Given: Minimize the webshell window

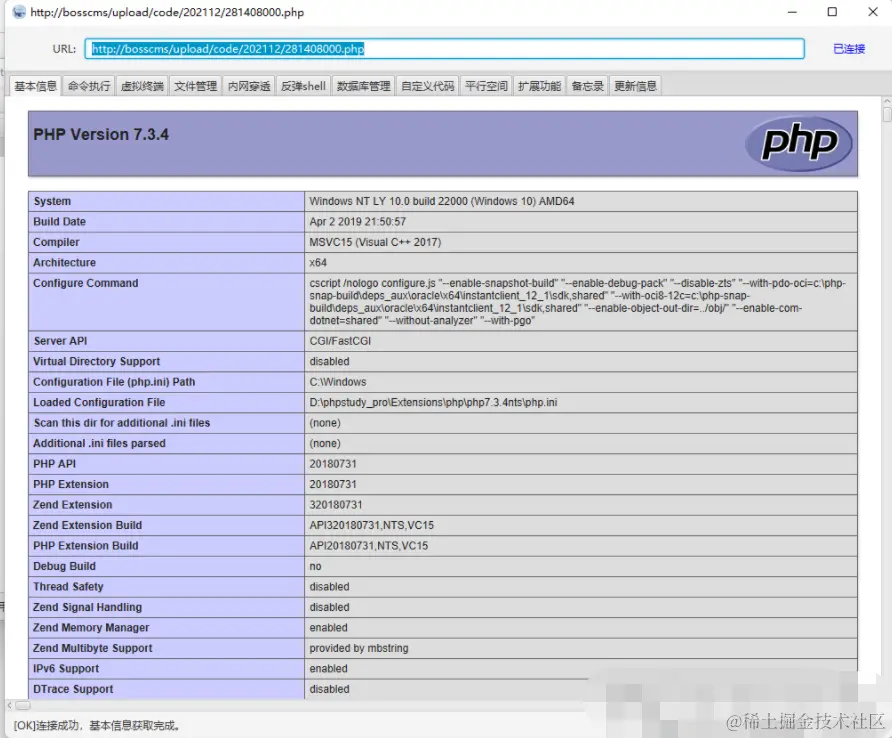Looking at the screenshot, I should [792, 12].
